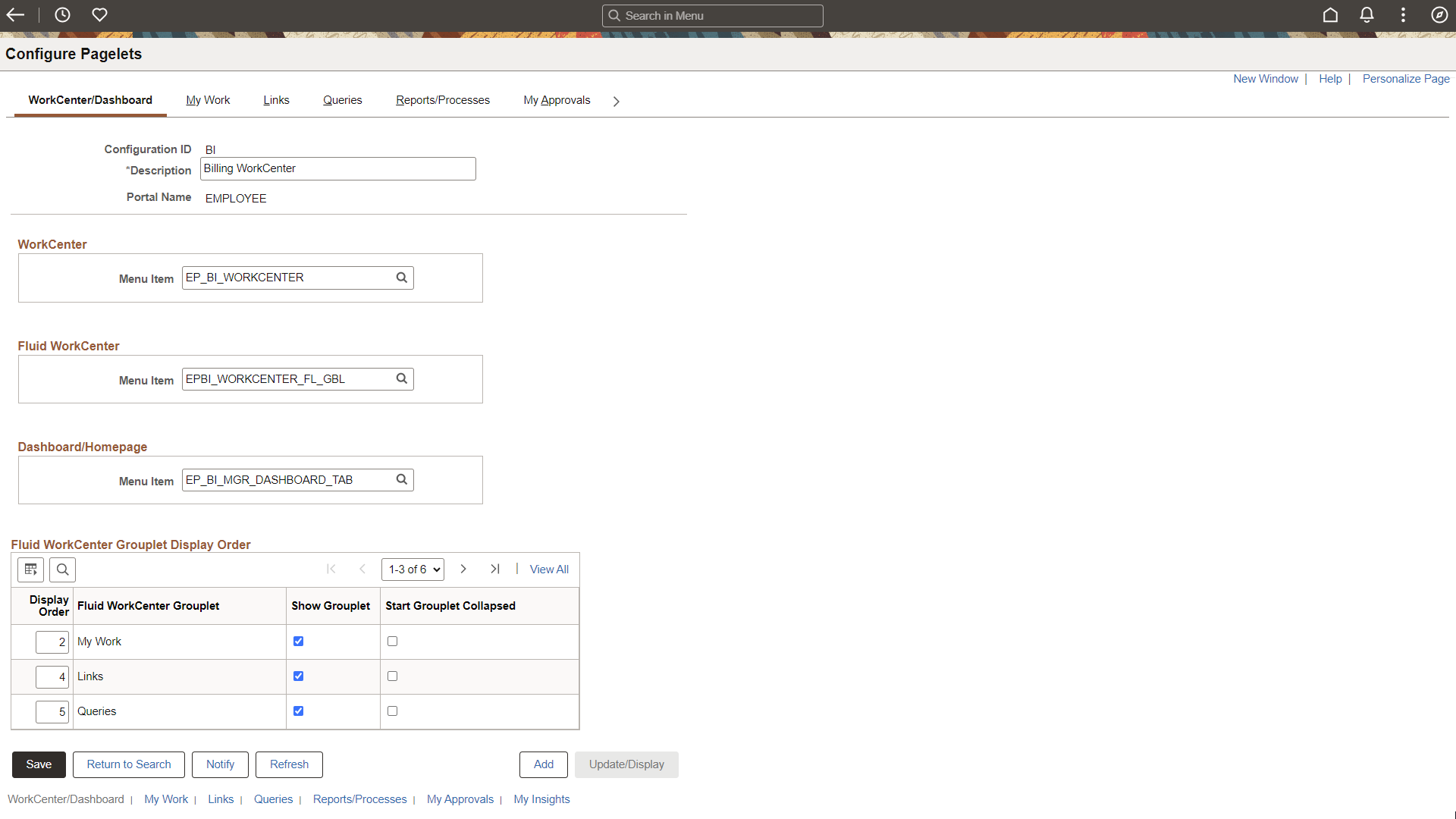The height and width of the screenshot is (819, 1456).
Task: Open the lookup for EP_BI_MGR_DASHBOARD_TAB
Action: coord(401,479)
